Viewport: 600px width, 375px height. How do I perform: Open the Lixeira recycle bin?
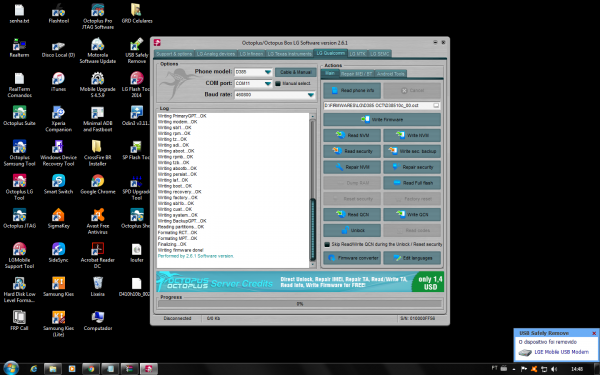pyautogui.click(x=98, y=286)
